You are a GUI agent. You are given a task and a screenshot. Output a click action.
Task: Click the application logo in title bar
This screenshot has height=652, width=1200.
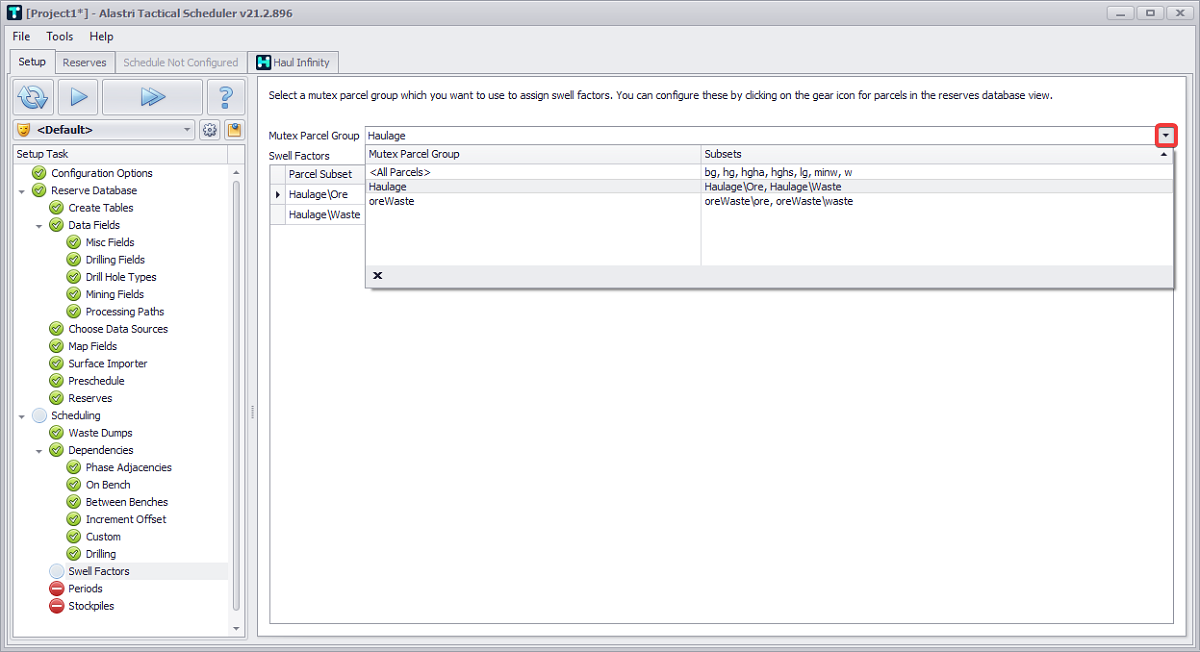tap(13, 12)
